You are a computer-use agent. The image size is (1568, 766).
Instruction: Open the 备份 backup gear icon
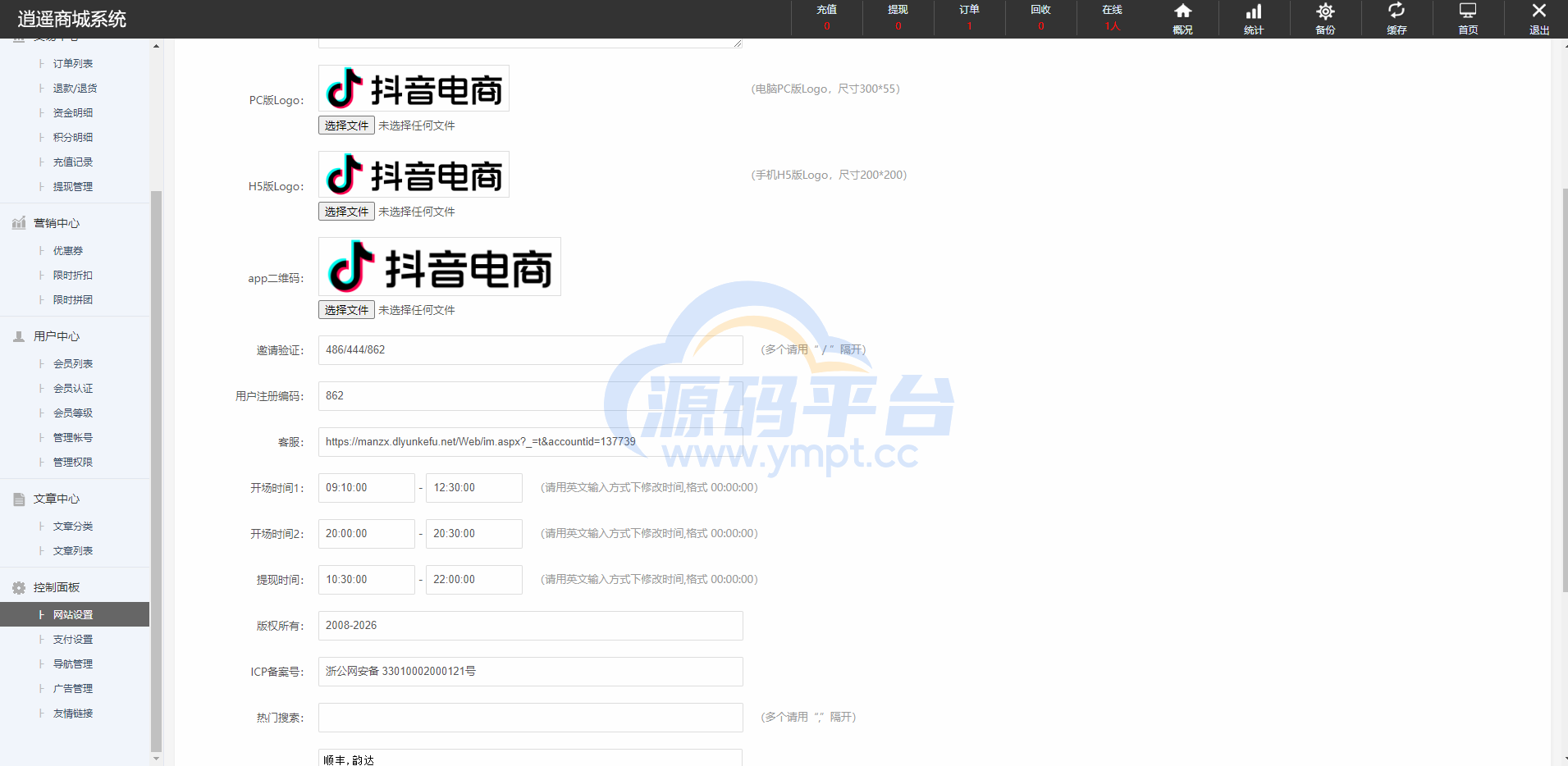1325,11
